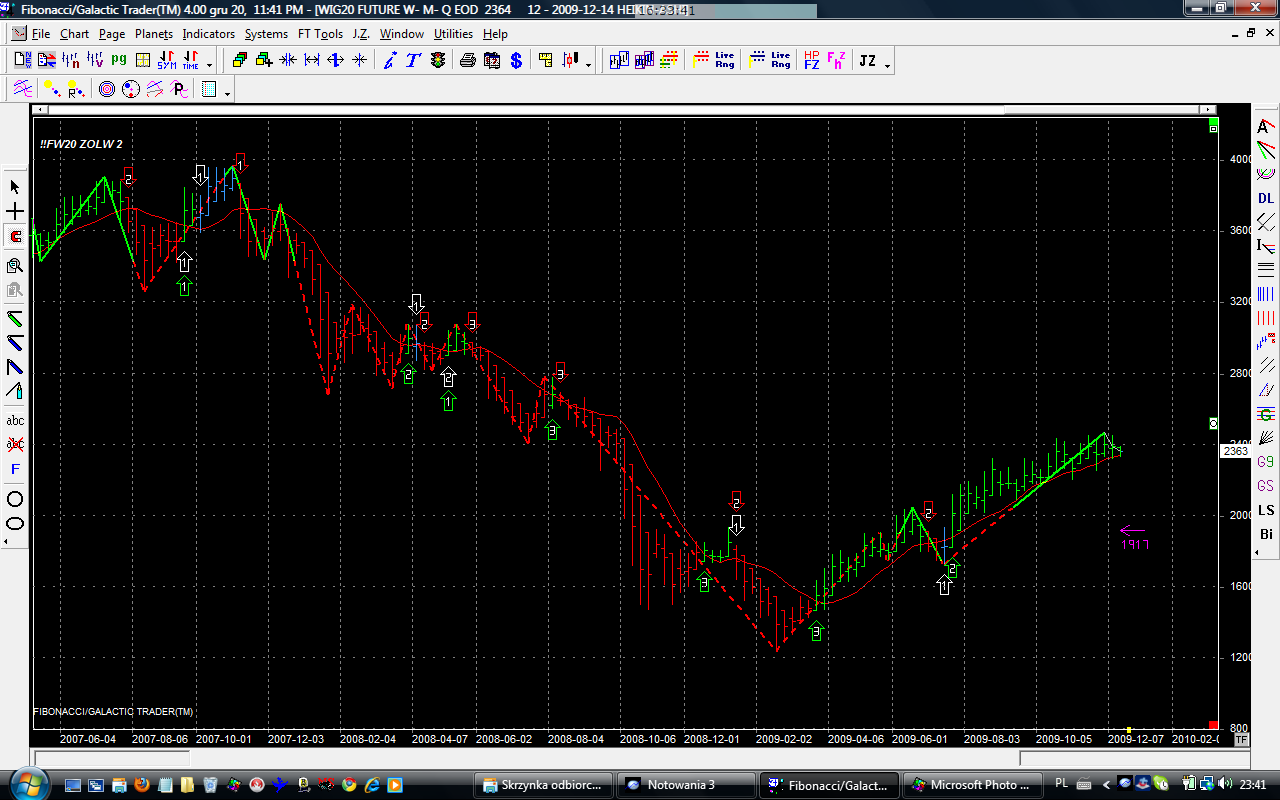Click the DL tool in right sidebar
Viewport: 1280px width, 800px height.
pos(1266,198)
